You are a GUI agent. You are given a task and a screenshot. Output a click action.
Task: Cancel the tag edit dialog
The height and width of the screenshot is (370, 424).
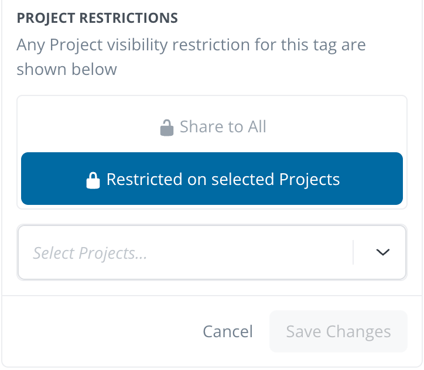coord(228,331)
